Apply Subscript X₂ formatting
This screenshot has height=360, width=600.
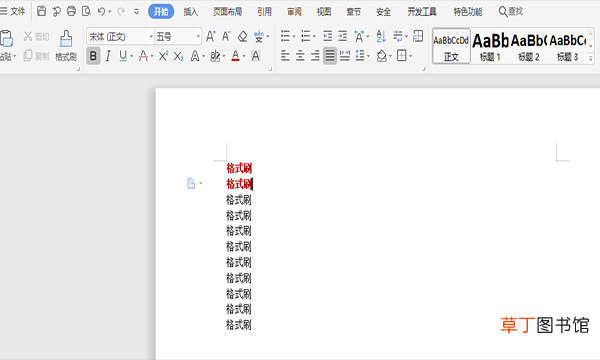[179, 57]
